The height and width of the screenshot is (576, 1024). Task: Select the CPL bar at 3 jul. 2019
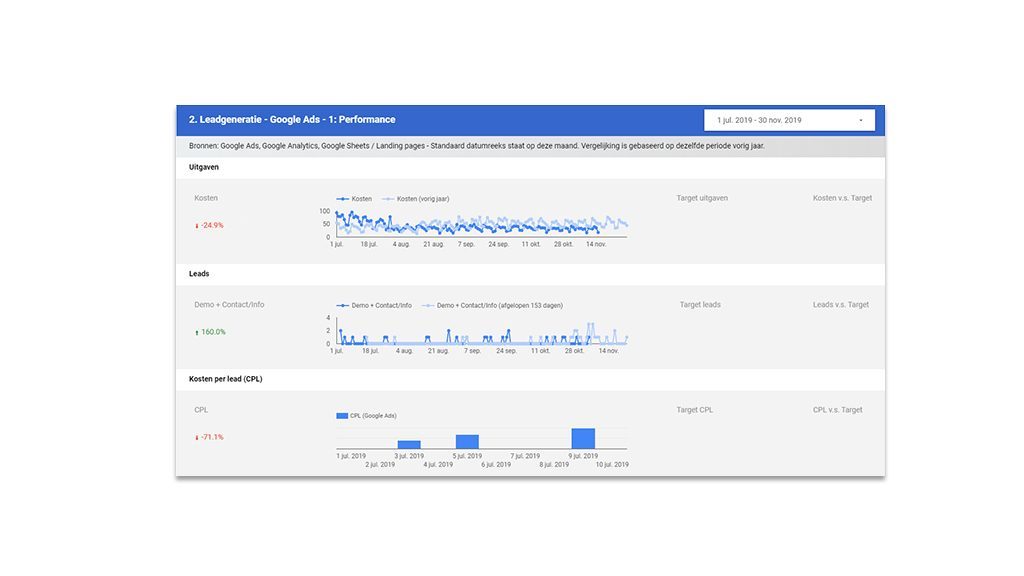tap(409, 445)
